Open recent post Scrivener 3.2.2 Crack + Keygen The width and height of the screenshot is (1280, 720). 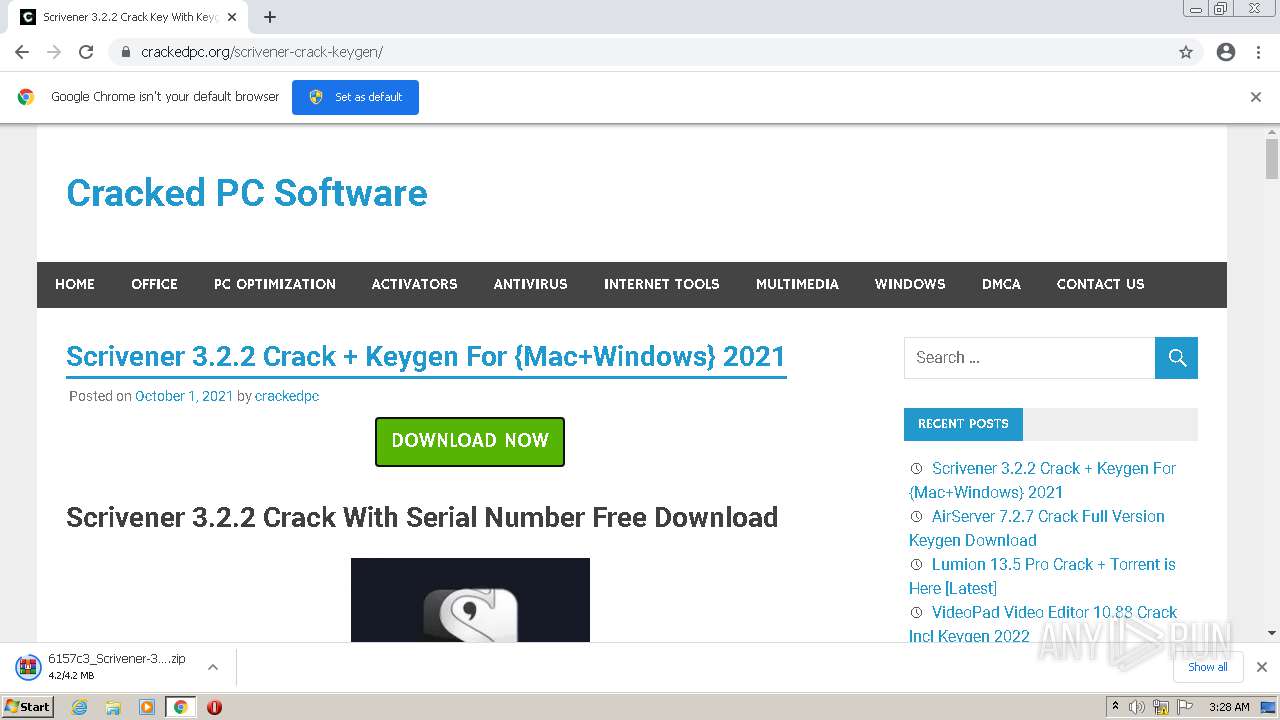(x=1043, y=480)
